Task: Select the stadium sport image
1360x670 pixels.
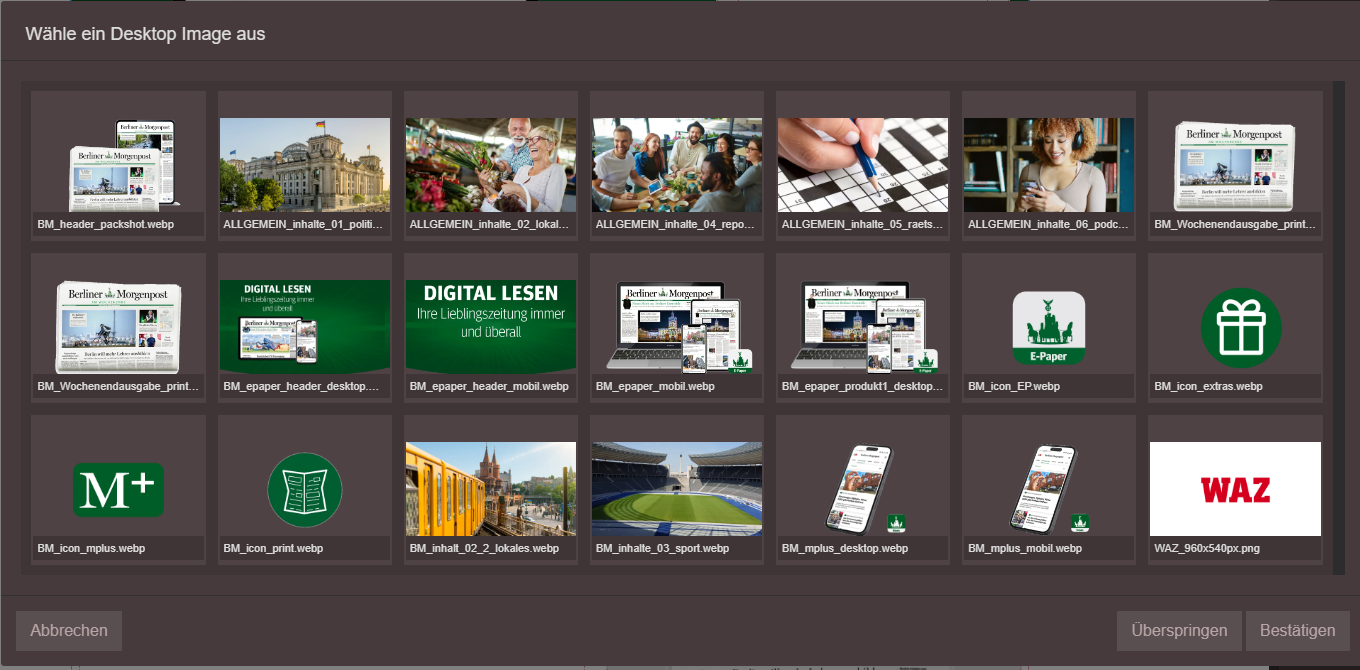Action: point(676,489)
